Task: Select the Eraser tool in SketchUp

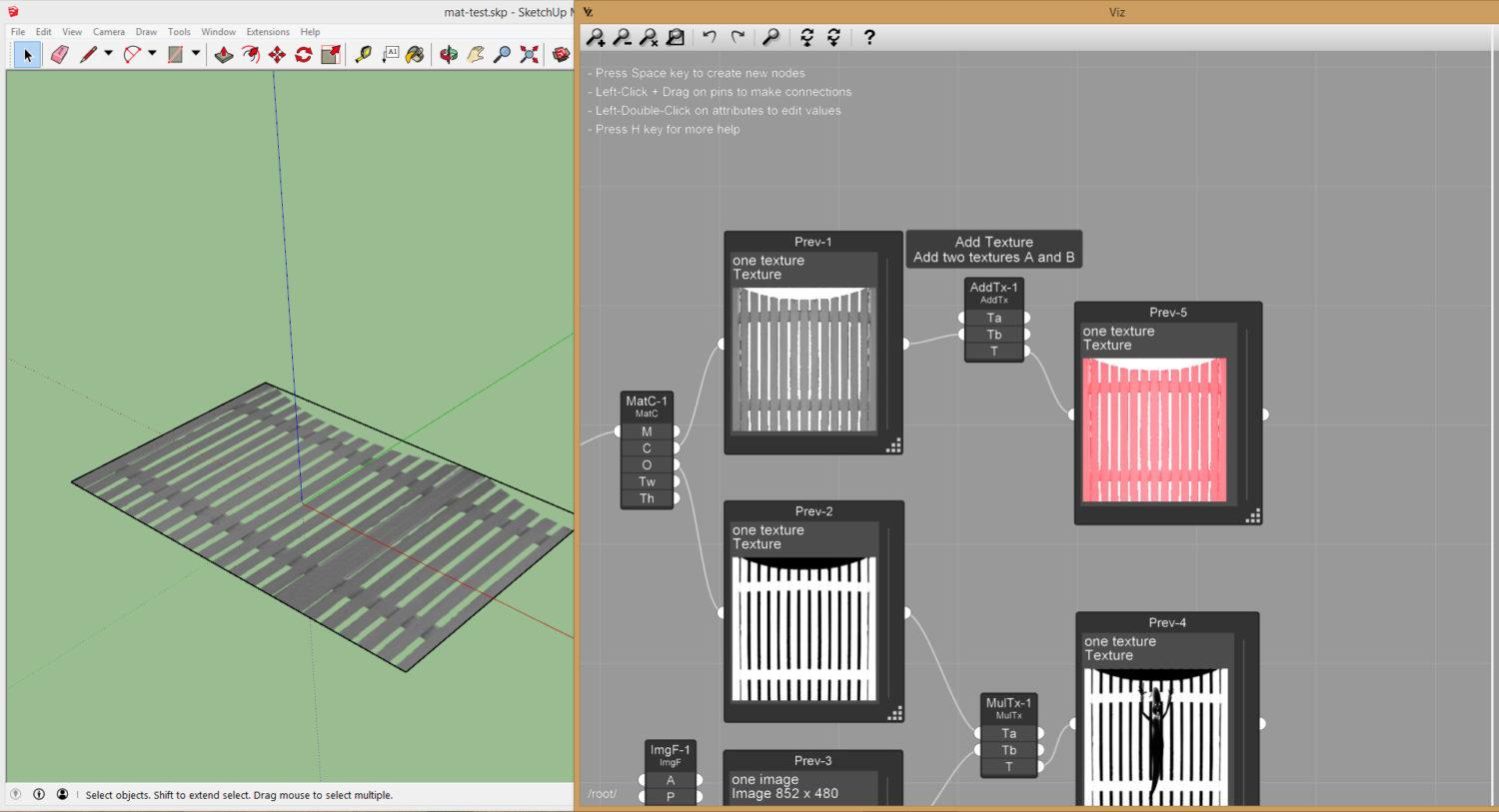Action: click(60, 55)
